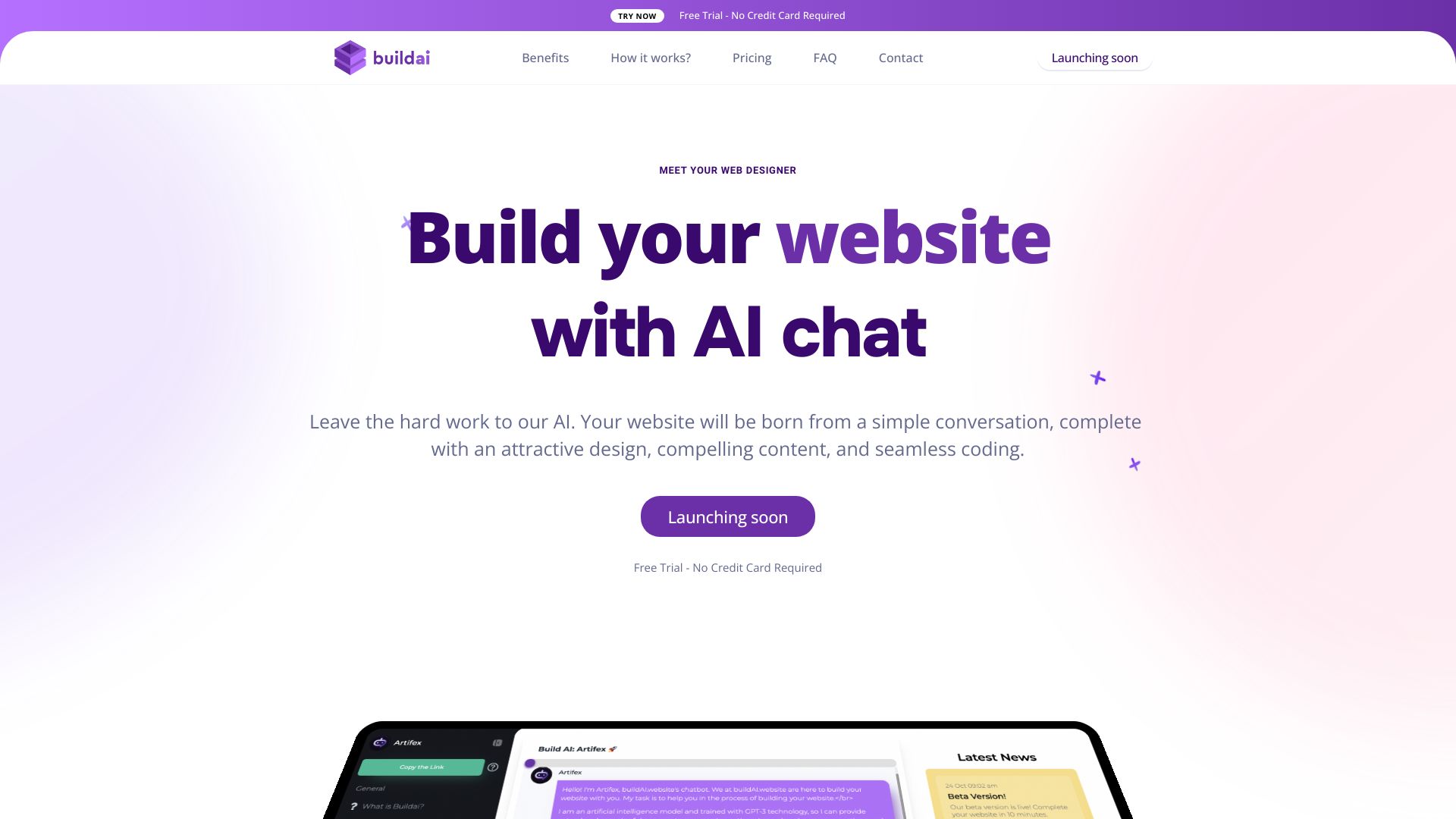Click the buildai logo icon
Viewport: 1456px width, 819px height.
348,57
